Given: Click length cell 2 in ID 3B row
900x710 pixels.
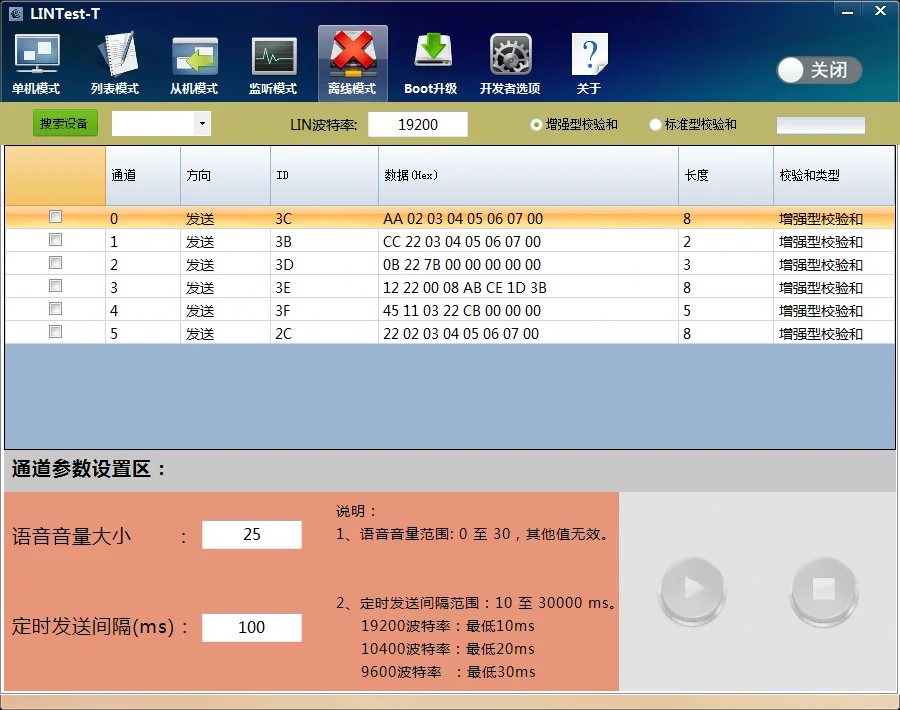Looking at the screenshot, I should tap(726, 242).
